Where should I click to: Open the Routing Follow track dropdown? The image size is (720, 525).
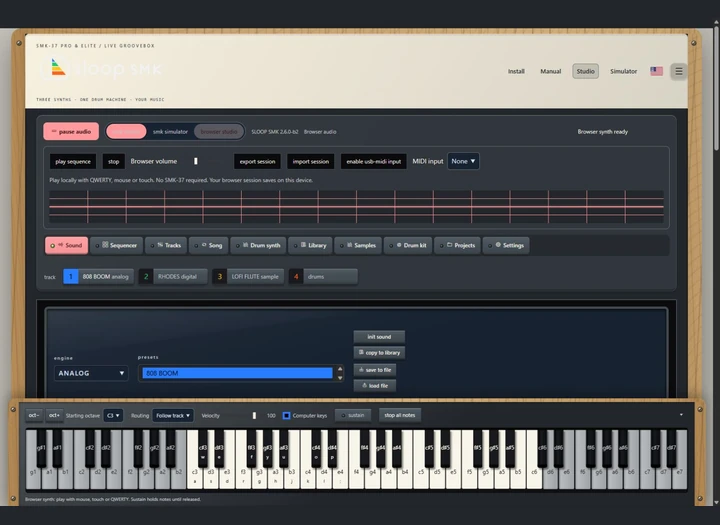coord(173,415)
